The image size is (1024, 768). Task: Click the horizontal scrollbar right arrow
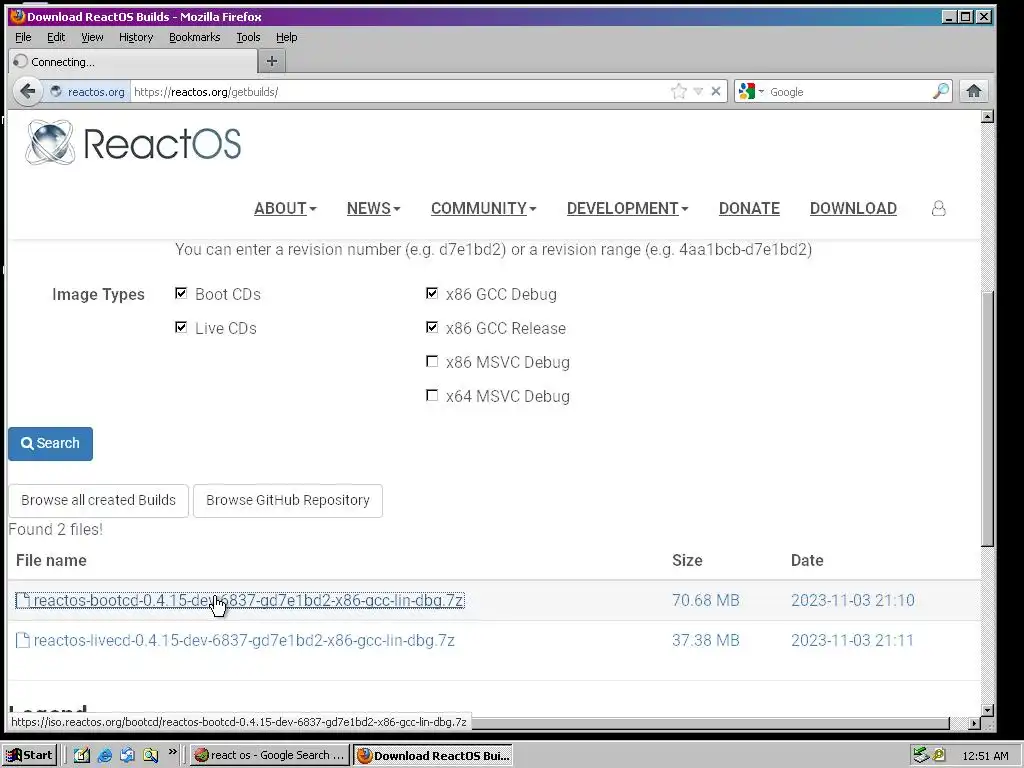tap(974, 723)
